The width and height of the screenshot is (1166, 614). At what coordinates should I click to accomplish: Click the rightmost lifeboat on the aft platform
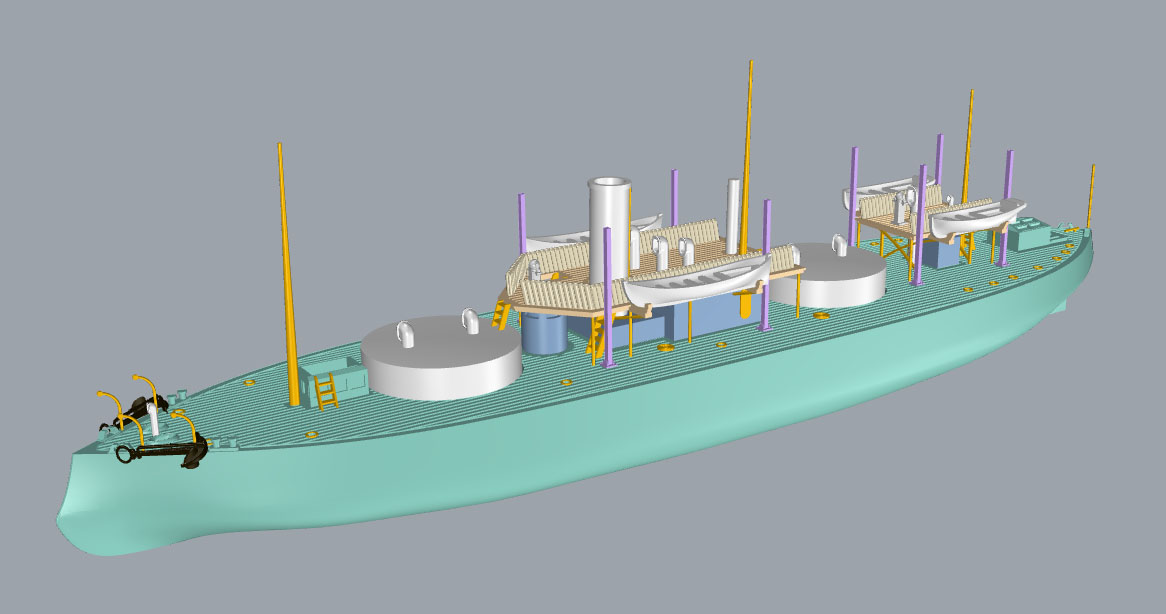pyautogui.click(x=978, y=217)
